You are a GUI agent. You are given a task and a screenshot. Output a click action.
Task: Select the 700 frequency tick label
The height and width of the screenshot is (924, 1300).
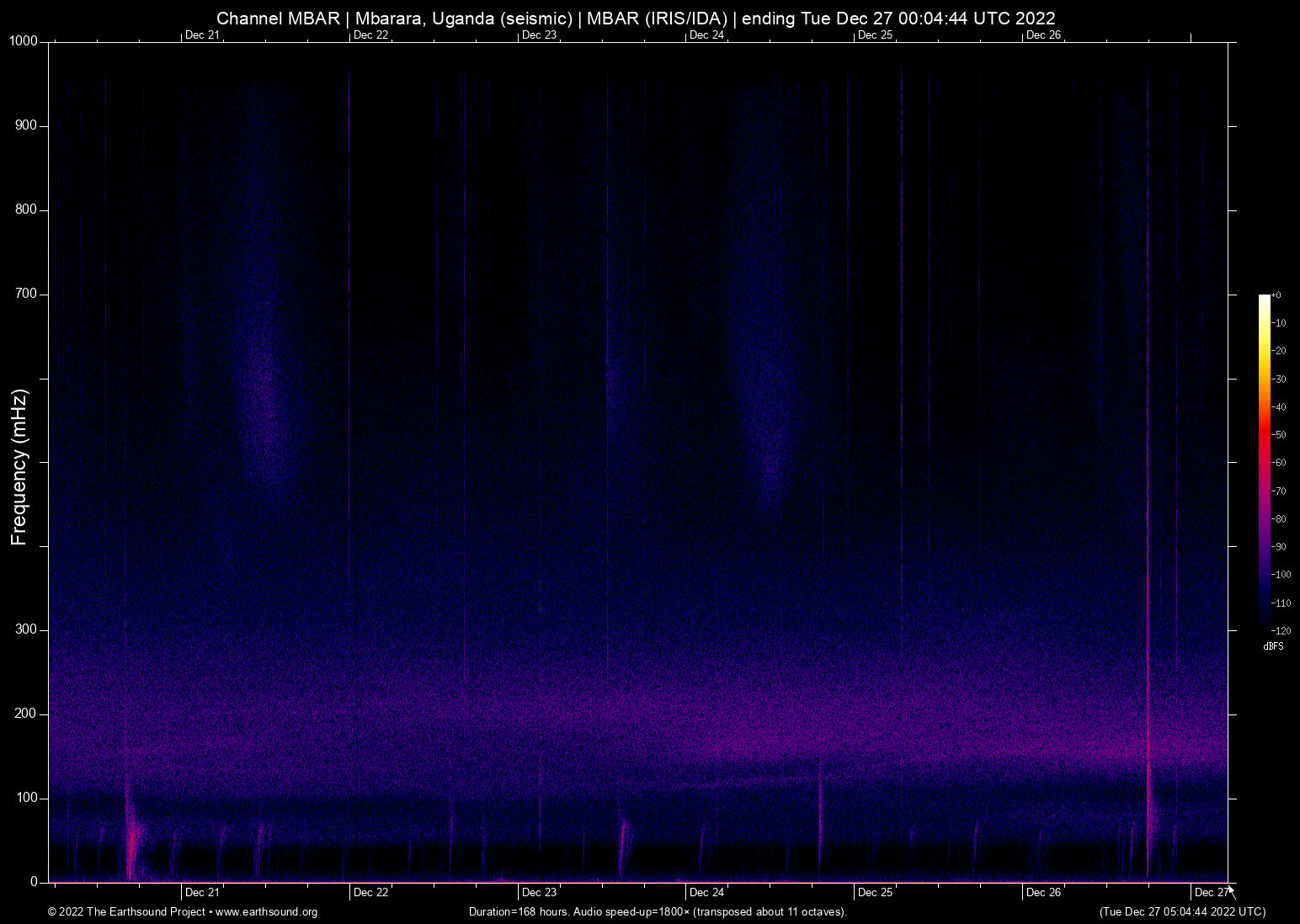point(26,294)
